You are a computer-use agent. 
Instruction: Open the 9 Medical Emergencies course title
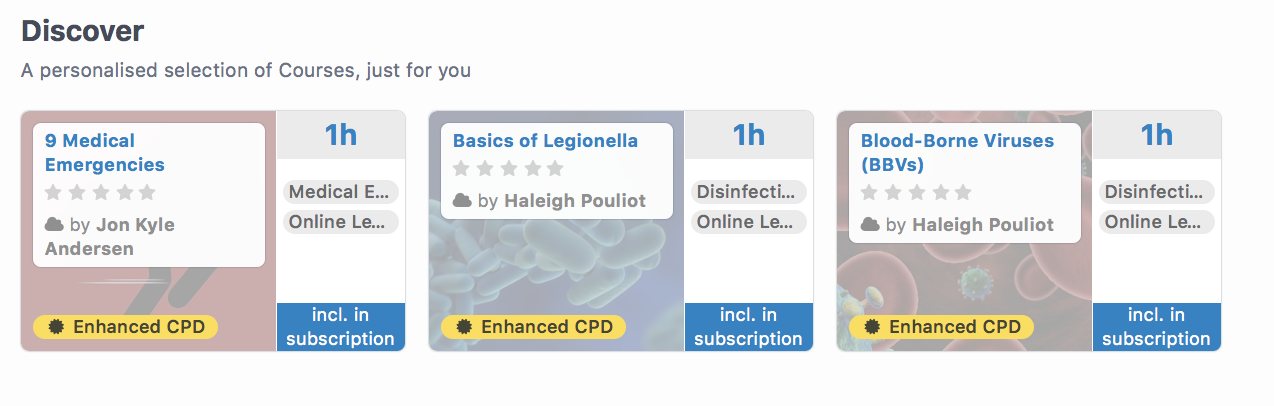click(x=104, y=153)
